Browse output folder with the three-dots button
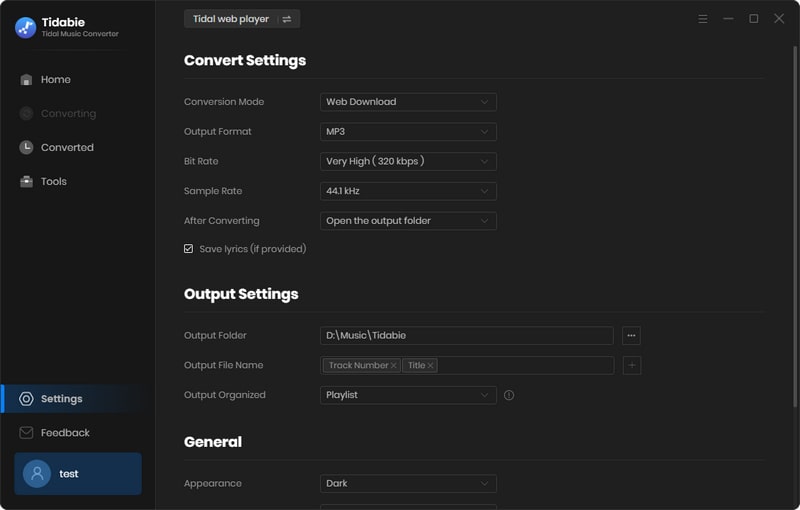This screenshot has height=510, width=800. click(632, 336)
